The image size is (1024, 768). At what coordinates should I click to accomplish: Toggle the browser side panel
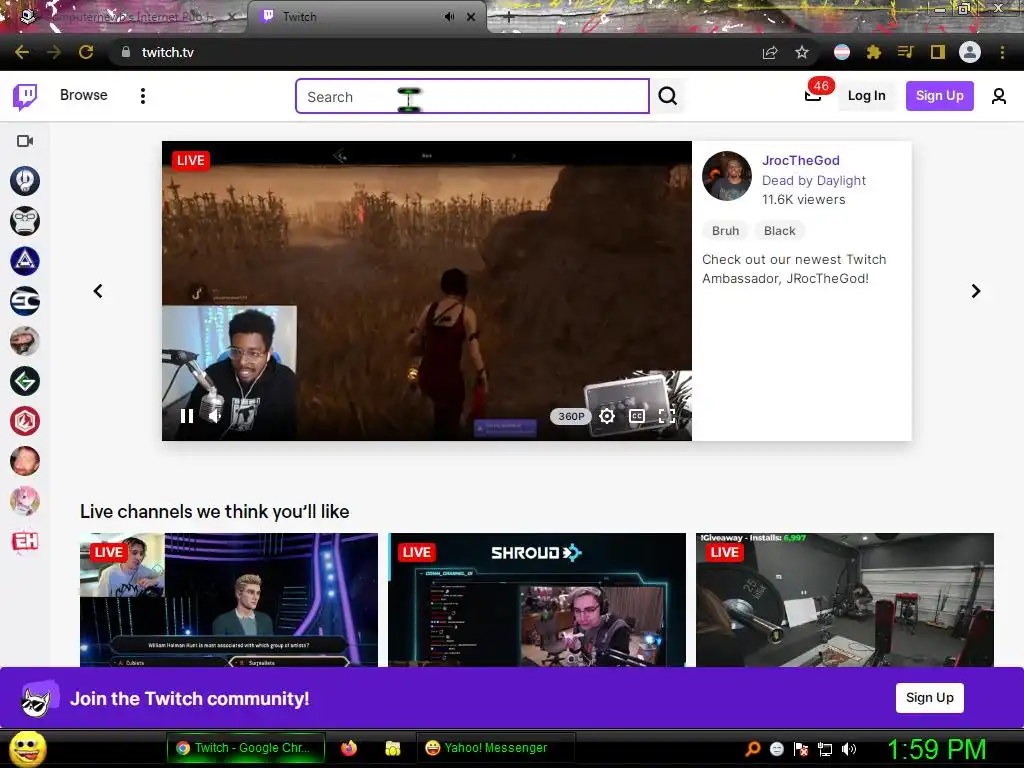938,52
